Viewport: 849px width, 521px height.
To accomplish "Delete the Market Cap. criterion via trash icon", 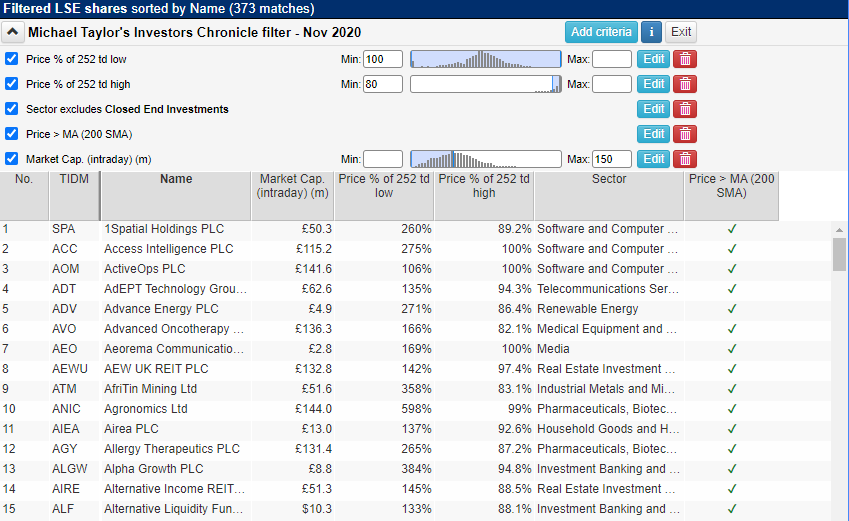I will [x=685, y=159].
